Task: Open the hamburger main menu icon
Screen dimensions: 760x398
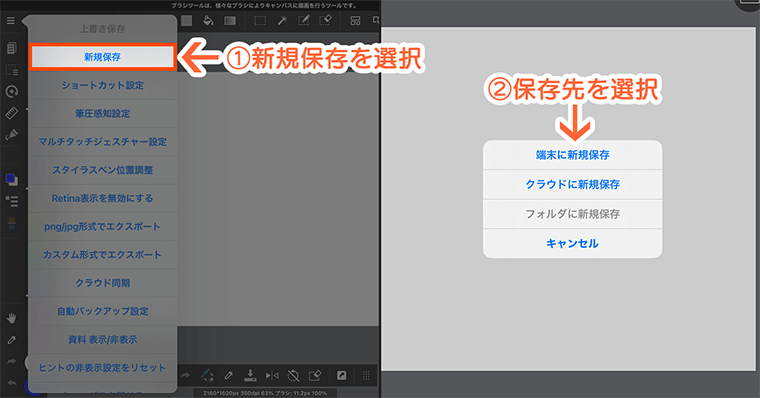Action: pos(11,21)
